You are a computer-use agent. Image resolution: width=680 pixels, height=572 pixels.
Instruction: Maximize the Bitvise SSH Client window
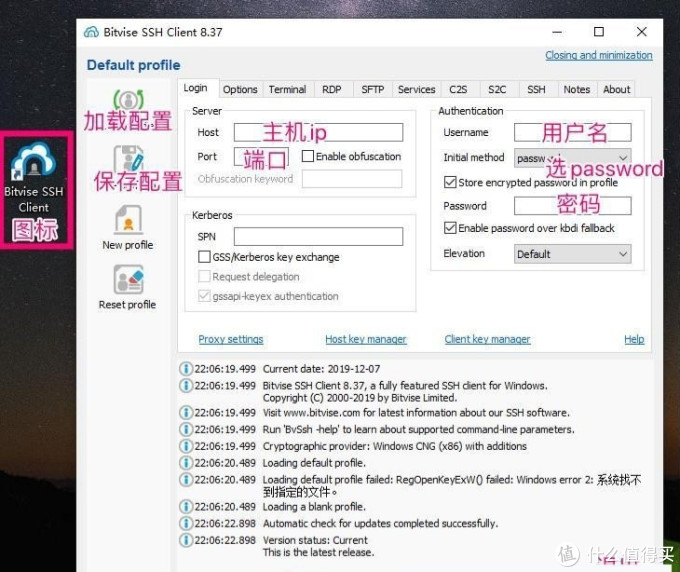pos(599,32)
